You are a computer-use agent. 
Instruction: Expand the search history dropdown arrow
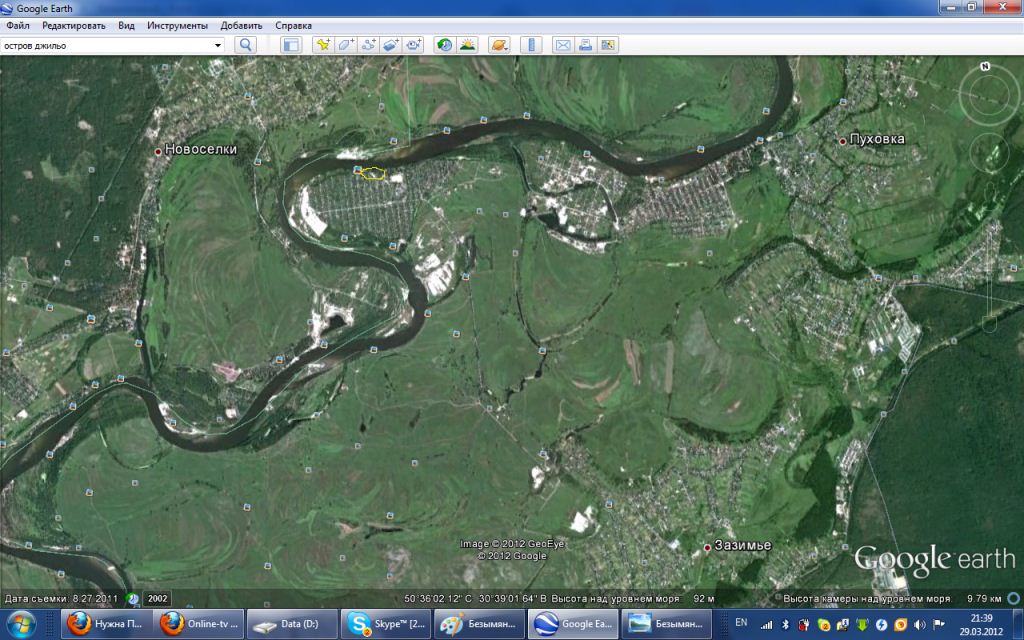[218, 45]
